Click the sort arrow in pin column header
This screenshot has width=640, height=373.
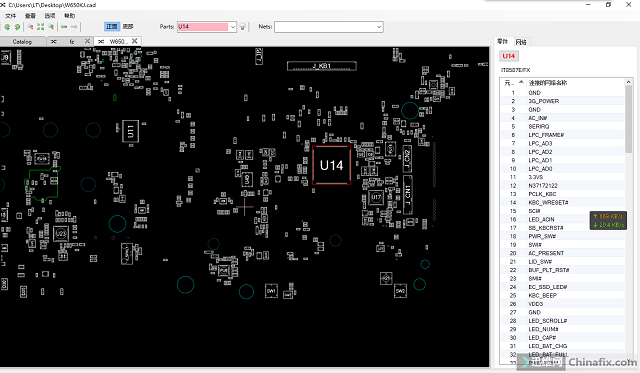coord(521,82)
